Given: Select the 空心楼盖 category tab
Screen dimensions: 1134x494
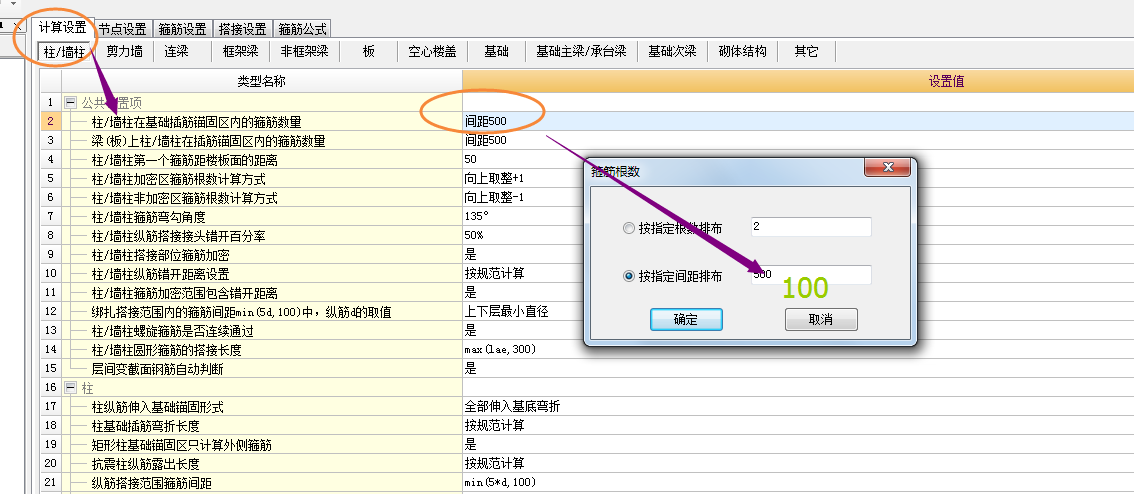Looking at the screenshot, I should click(x=432, y=51).
